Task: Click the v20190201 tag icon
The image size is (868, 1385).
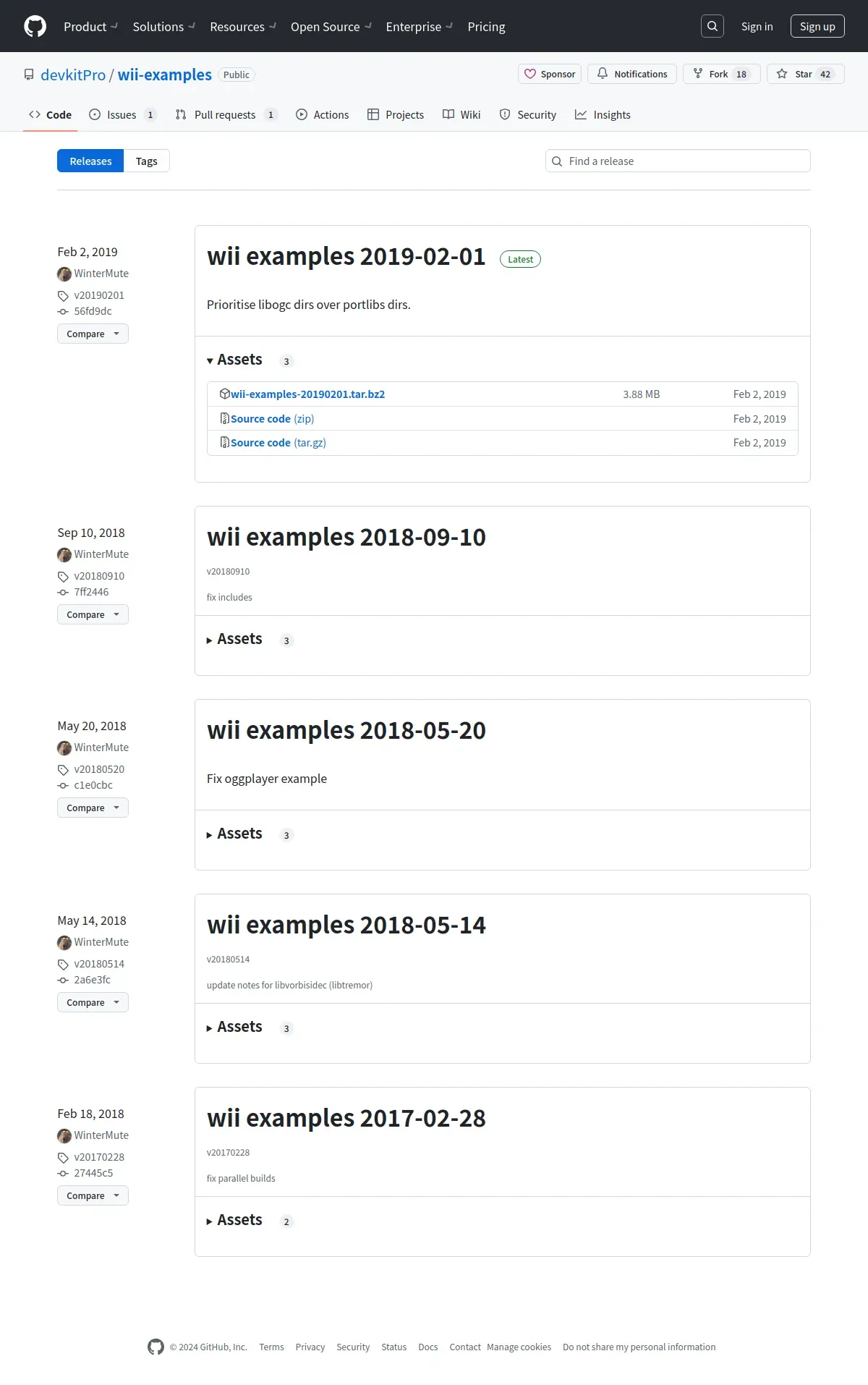Action: [63, 295]
